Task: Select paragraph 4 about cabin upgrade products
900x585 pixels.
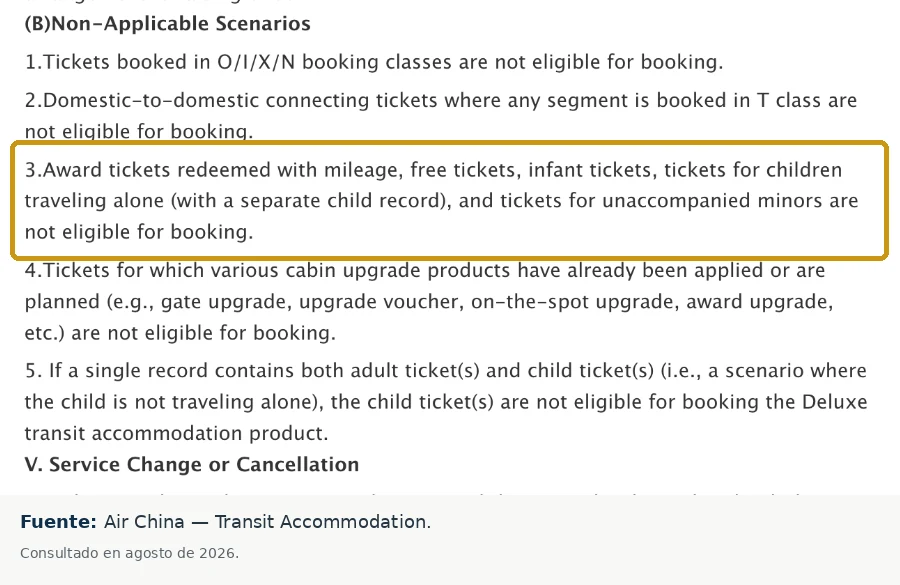Action: (x=429, y=301)
